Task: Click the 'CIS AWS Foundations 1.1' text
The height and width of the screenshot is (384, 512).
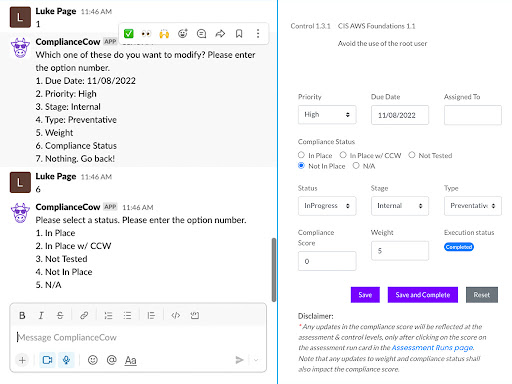Action: coord(376,26)
